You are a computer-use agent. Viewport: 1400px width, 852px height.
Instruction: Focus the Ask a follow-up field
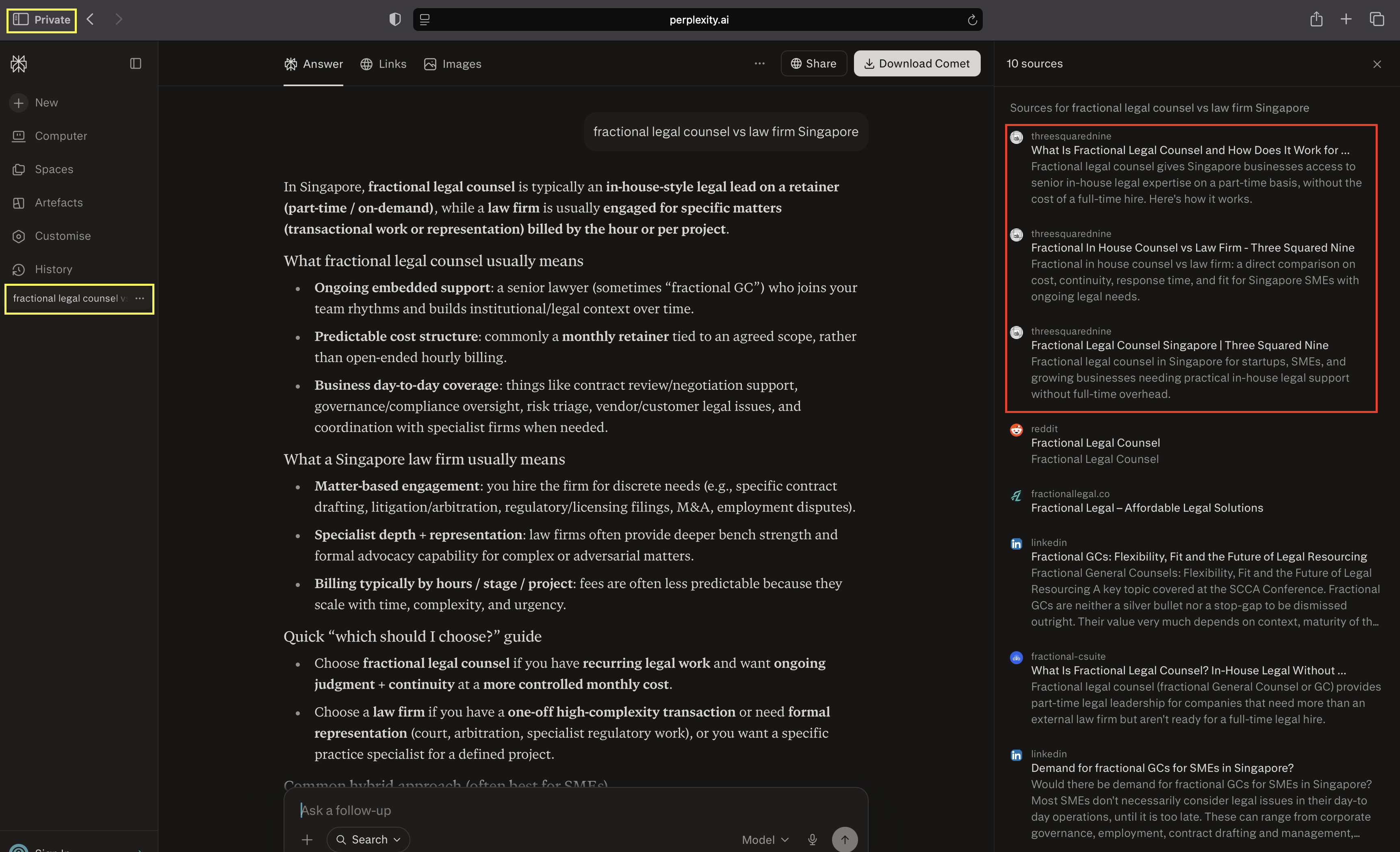click(x=575, y=811)
